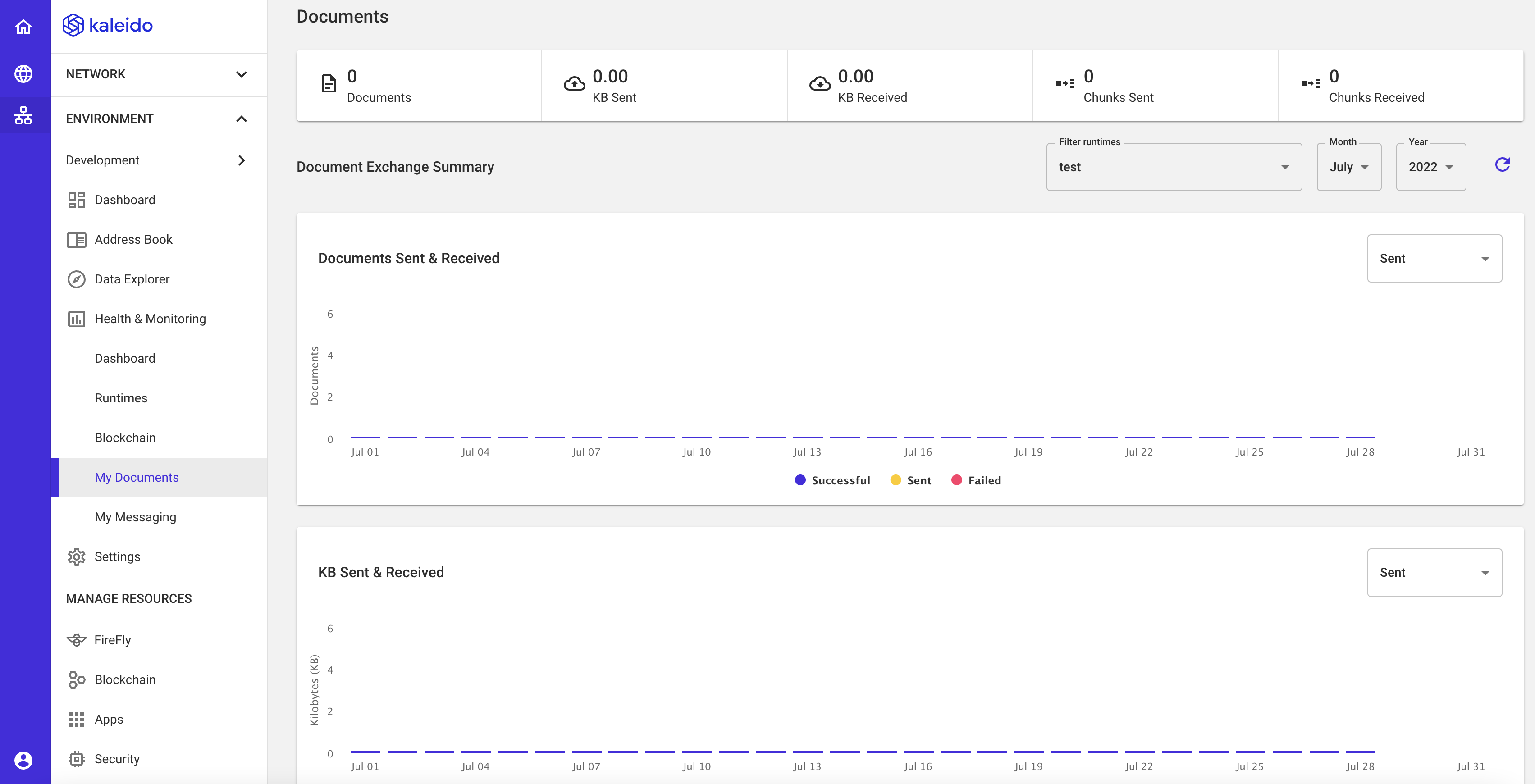Select Blockchain under Health & Monitoring
This screenshot has width=1535, height=784.
(x=159, y=438)
